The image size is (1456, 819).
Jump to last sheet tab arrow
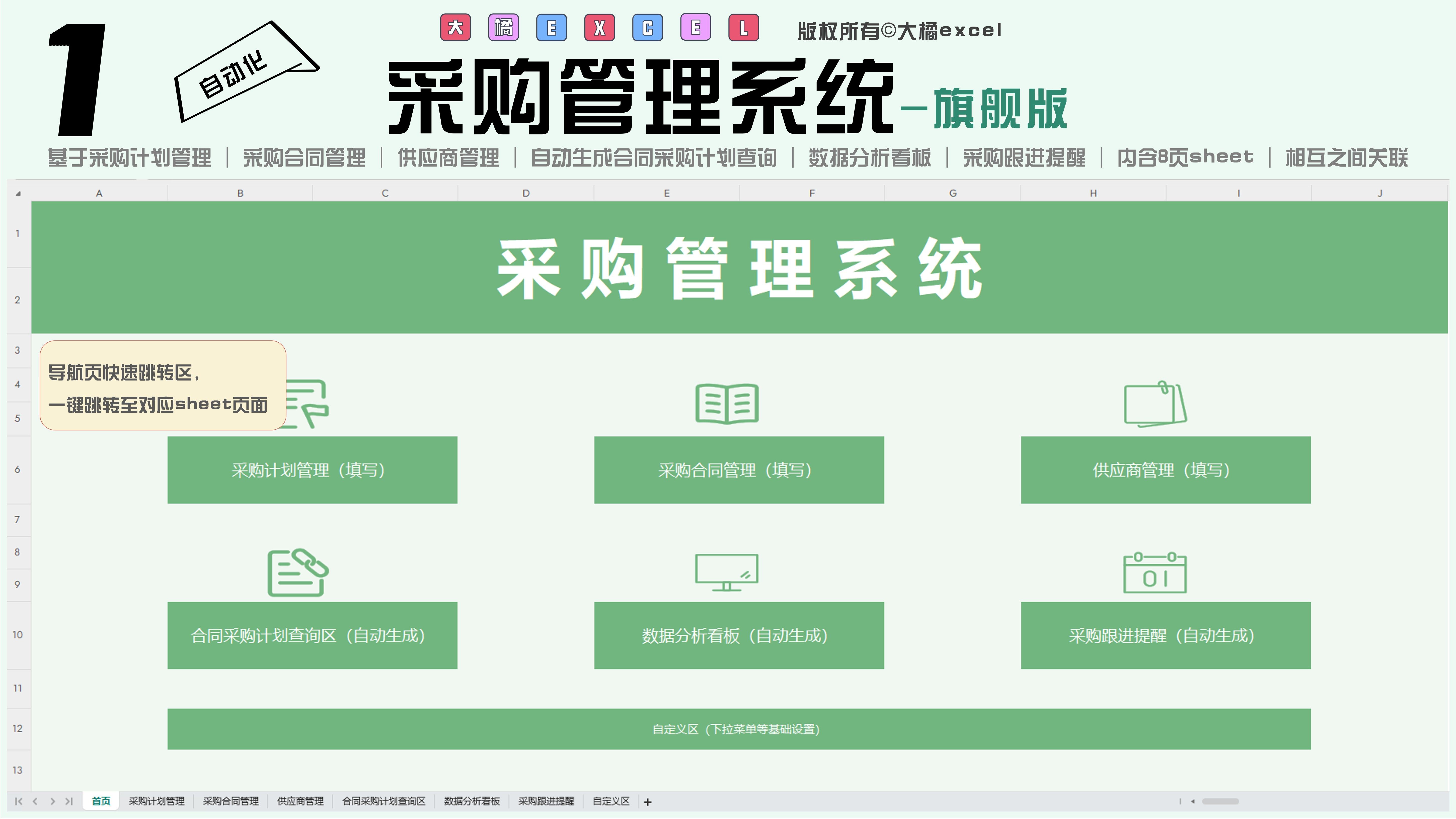click(x=69, y=801)
